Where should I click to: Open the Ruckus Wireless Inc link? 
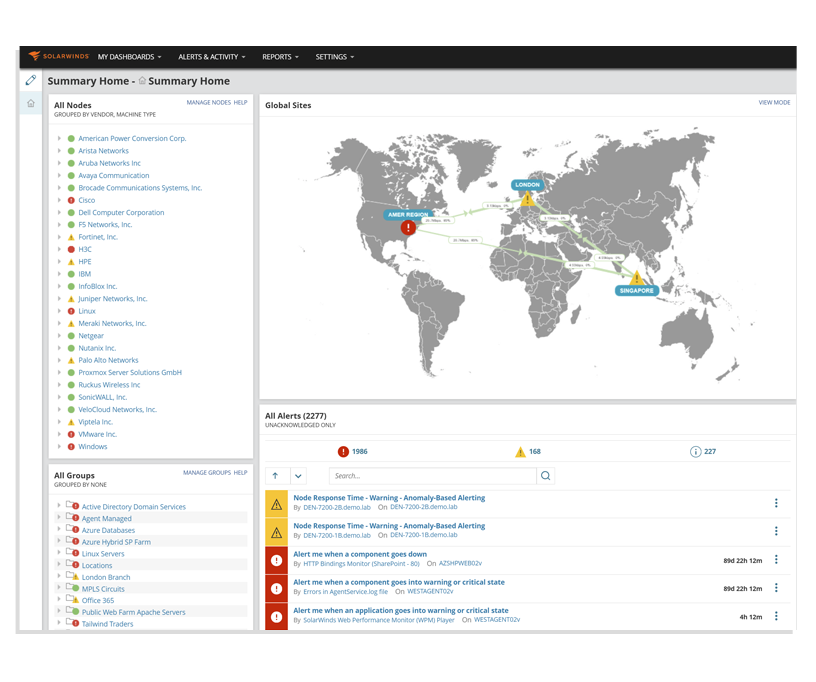coord(109,385)
